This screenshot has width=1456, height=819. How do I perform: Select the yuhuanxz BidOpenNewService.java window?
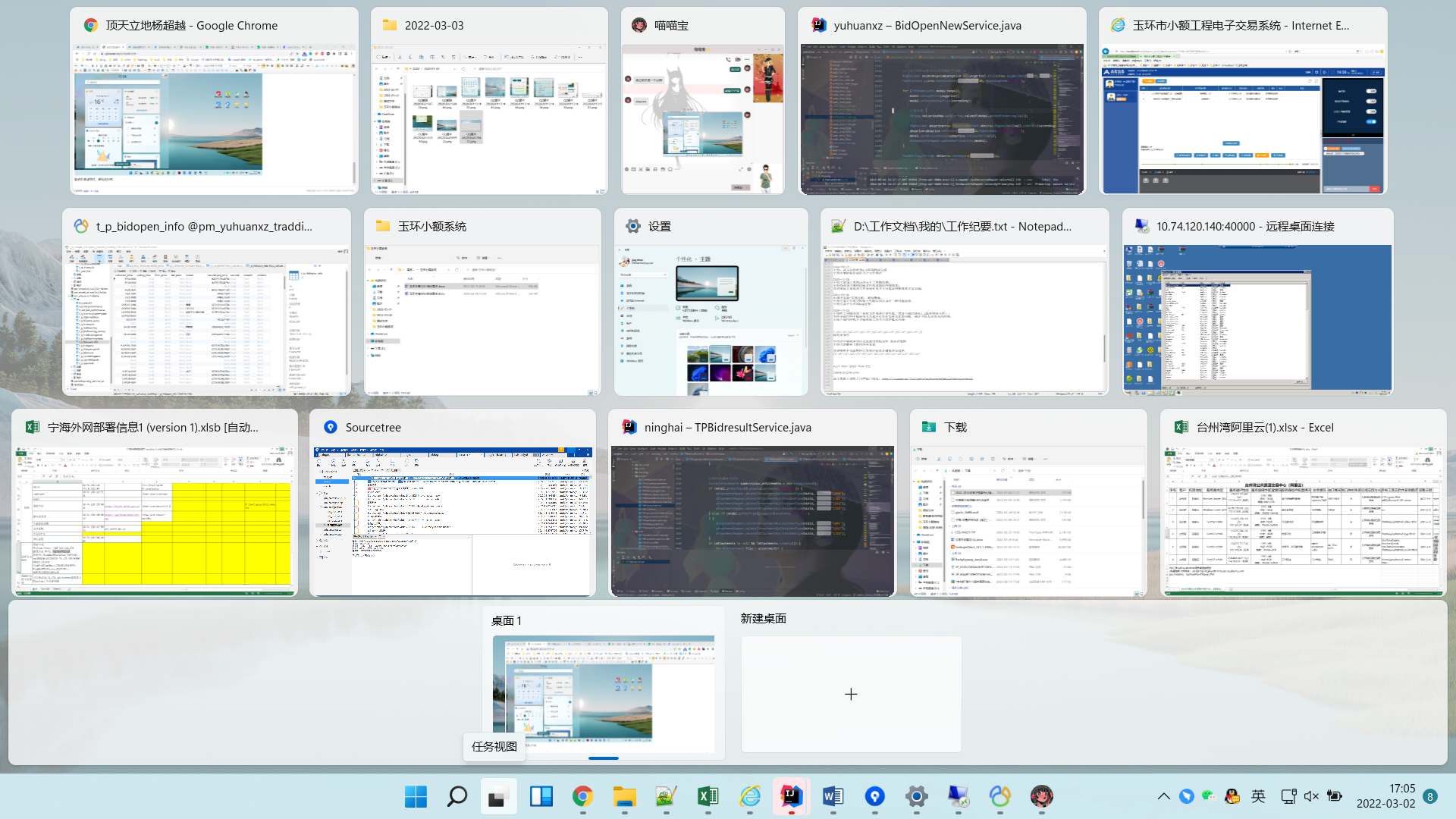[x=942, y=101]
